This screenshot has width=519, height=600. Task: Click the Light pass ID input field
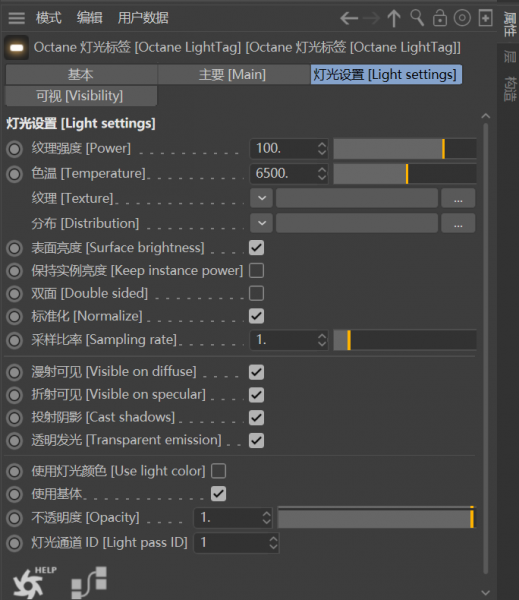pyautogui.click(x=237, y=543)
